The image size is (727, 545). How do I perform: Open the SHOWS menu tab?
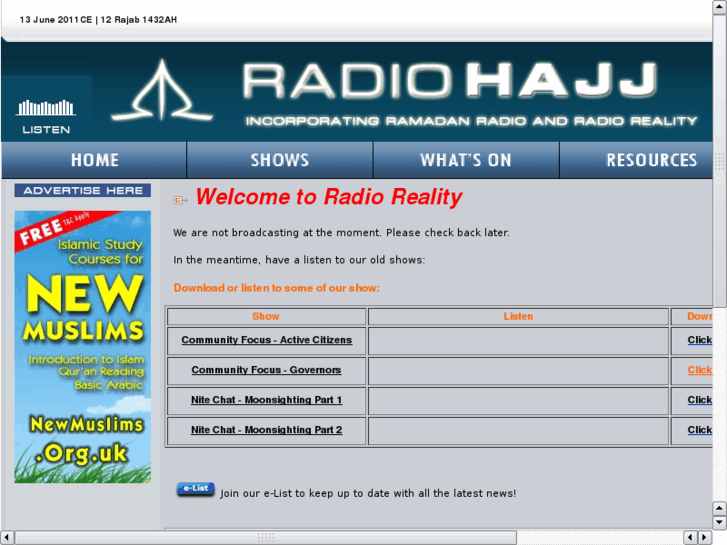click(280, 160)
